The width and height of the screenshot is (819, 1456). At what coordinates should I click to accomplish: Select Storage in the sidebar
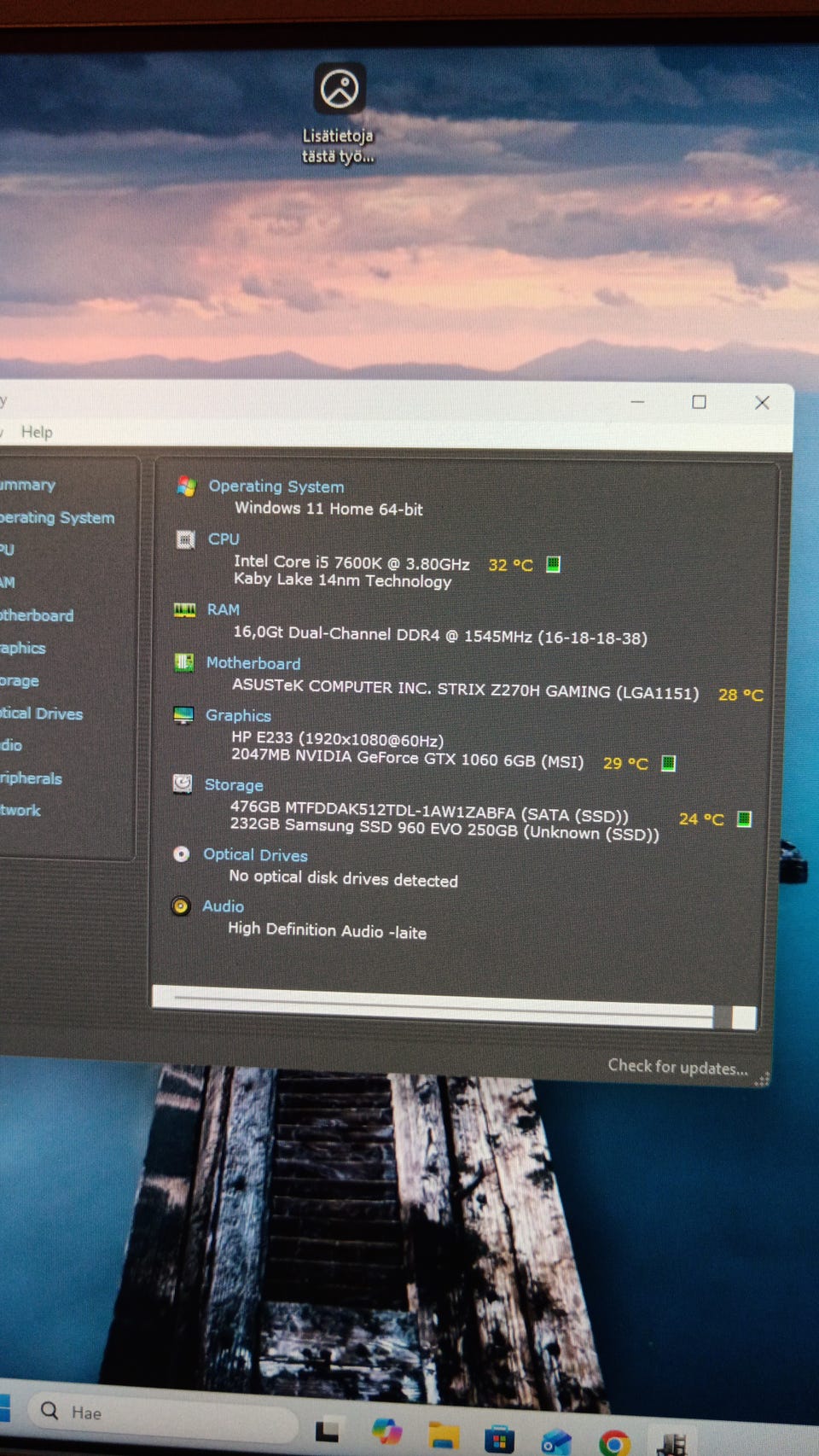[20, 681]
